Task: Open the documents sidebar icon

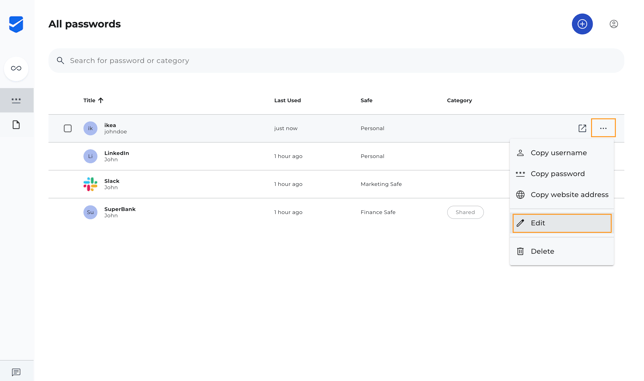Action: 16,125
